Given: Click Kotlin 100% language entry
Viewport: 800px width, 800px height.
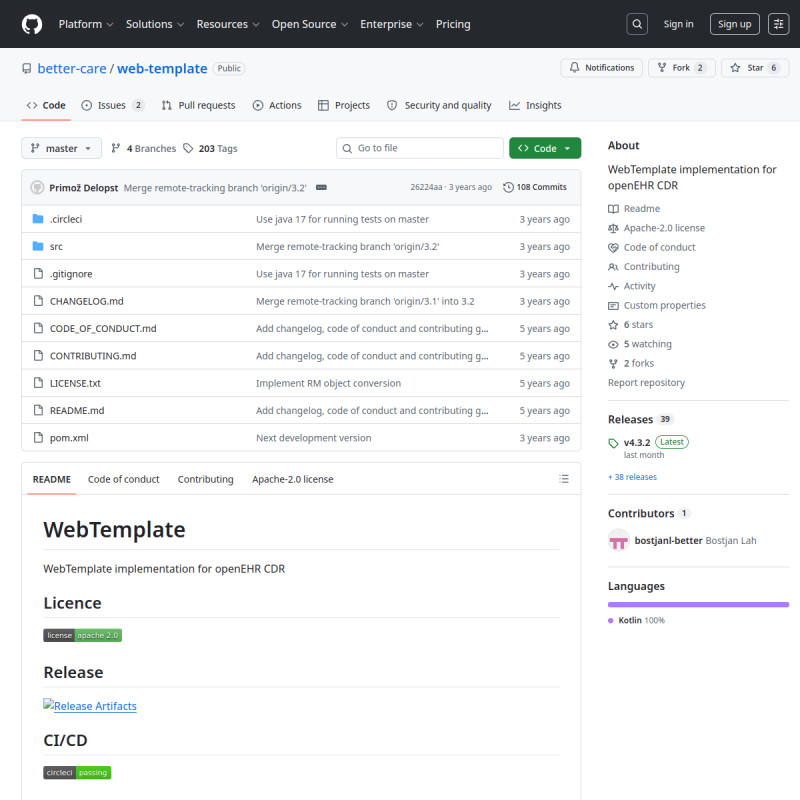Looking at the screenshot, I should [637, 620].
